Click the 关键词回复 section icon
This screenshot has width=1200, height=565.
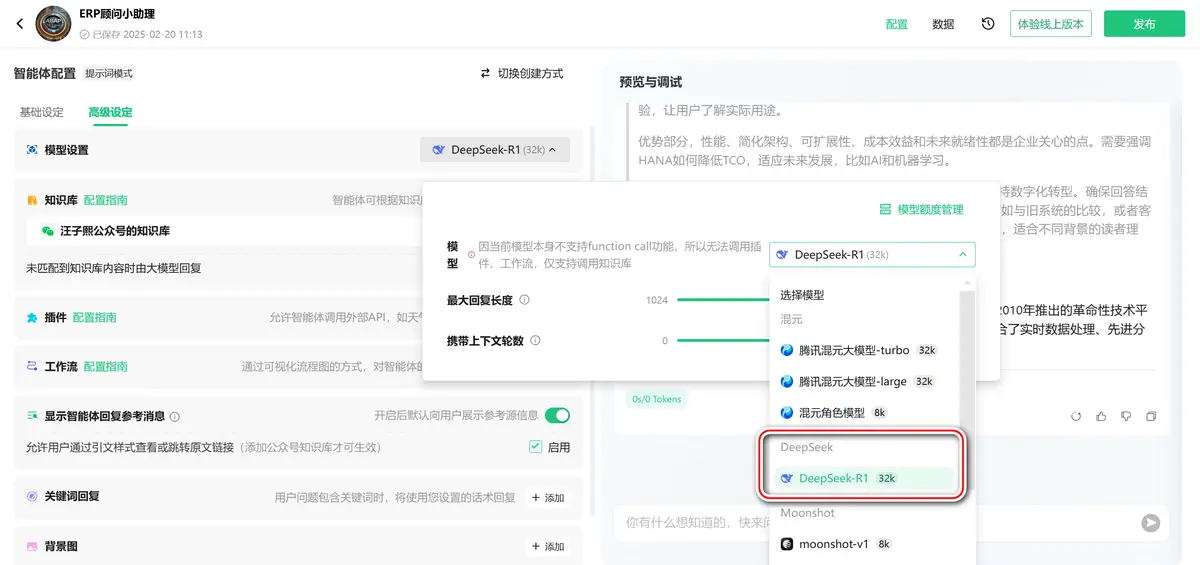coord(32,497)
